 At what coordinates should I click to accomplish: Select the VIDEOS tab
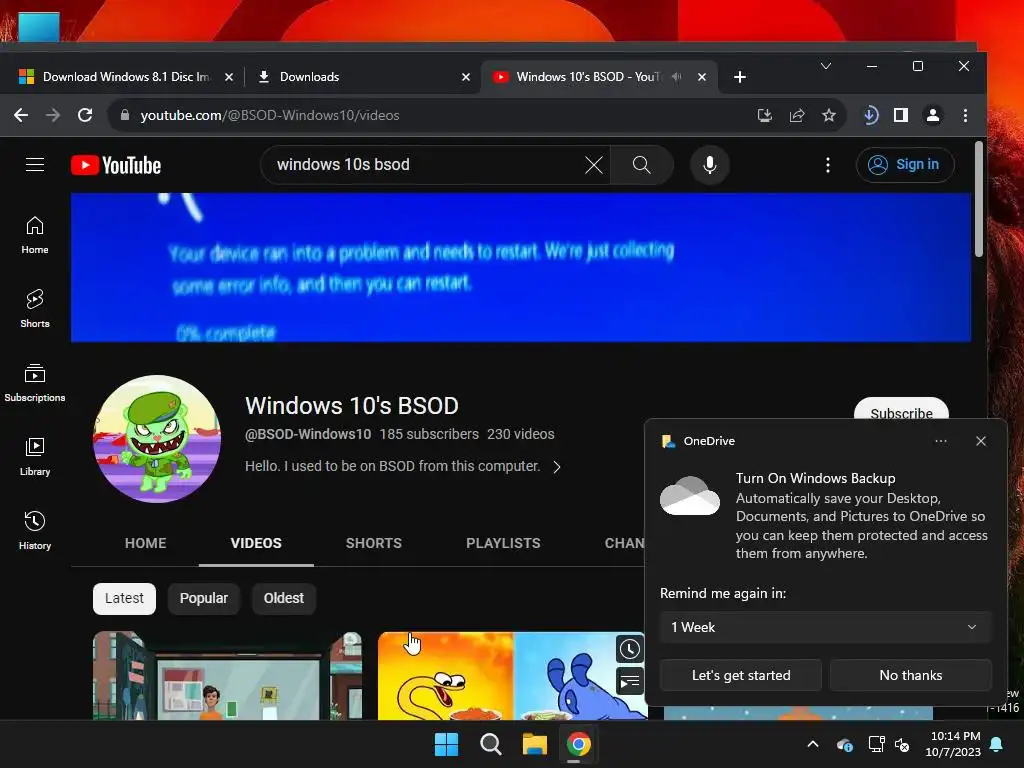(x=256, y=543)
